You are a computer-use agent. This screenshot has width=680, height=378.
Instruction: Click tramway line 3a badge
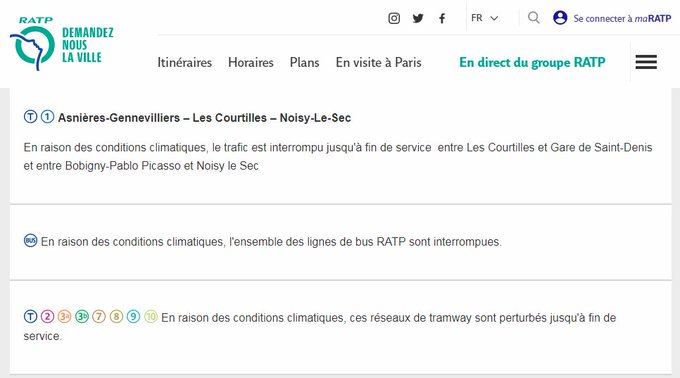[x=65, y=316]
